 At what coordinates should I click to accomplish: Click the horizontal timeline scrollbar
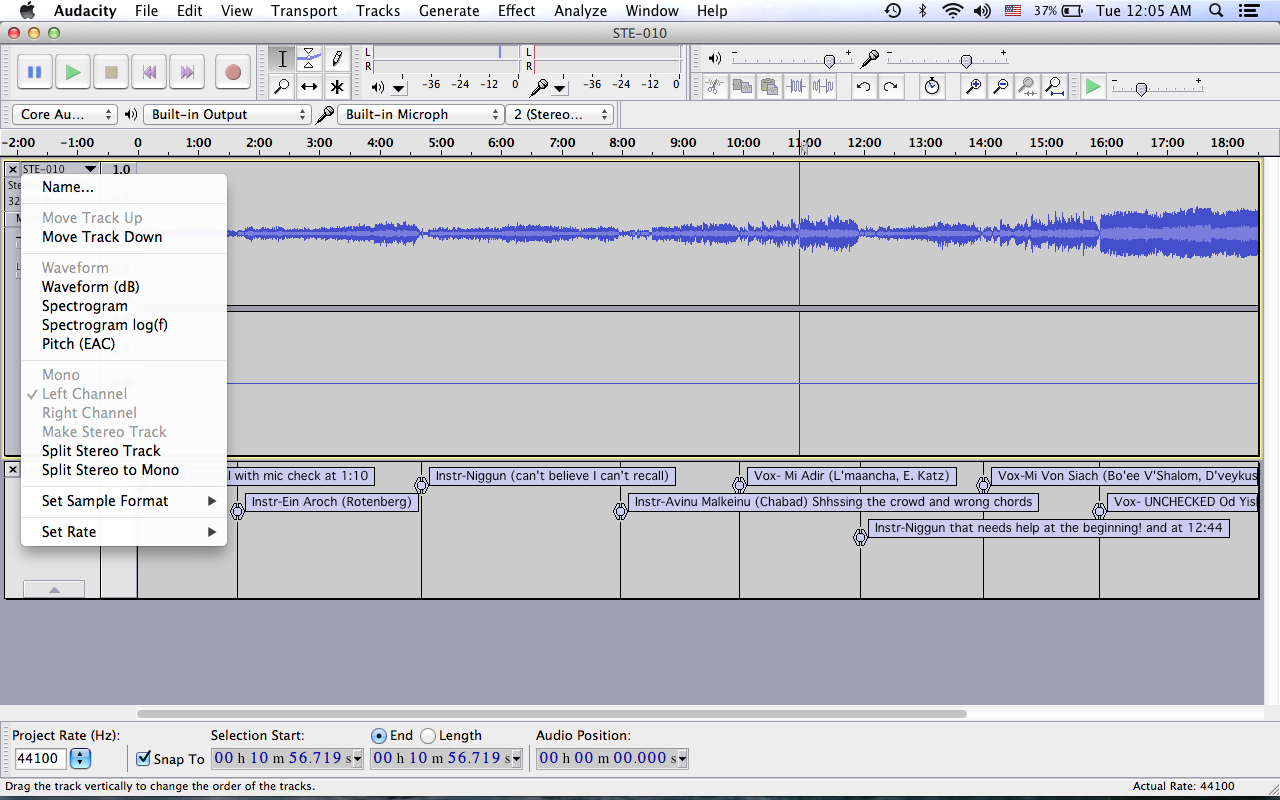point(552,714)
